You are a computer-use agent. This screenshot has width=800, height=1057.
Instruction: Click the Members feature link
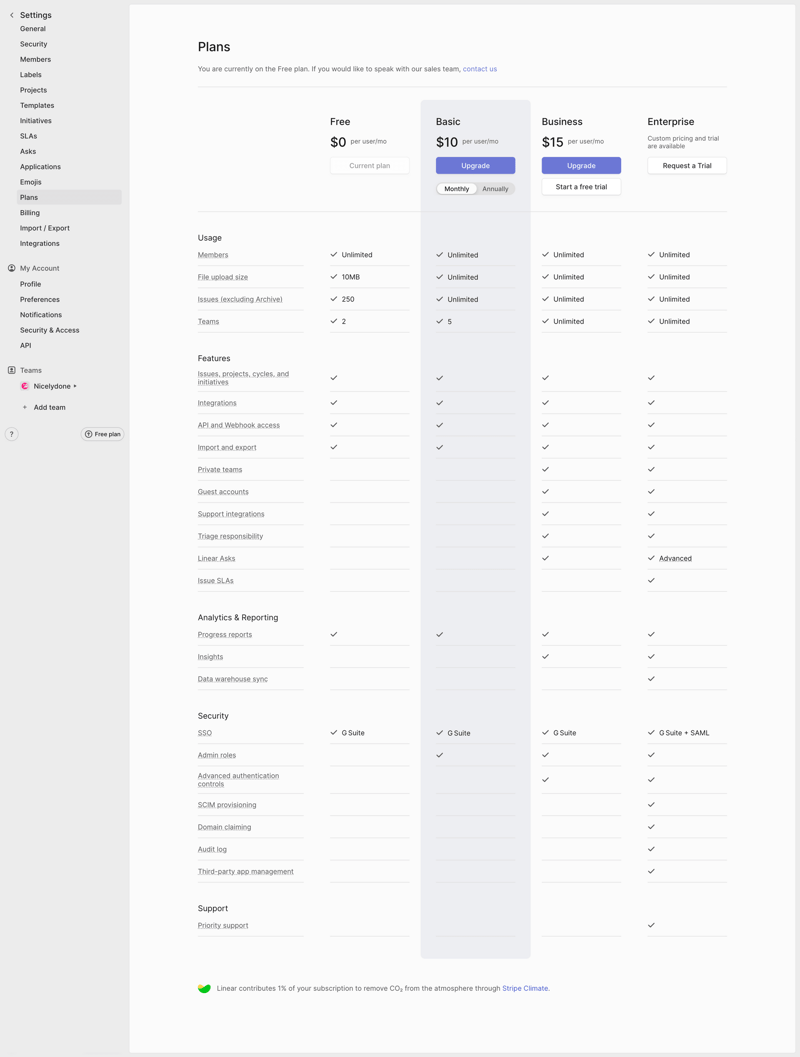213,254
